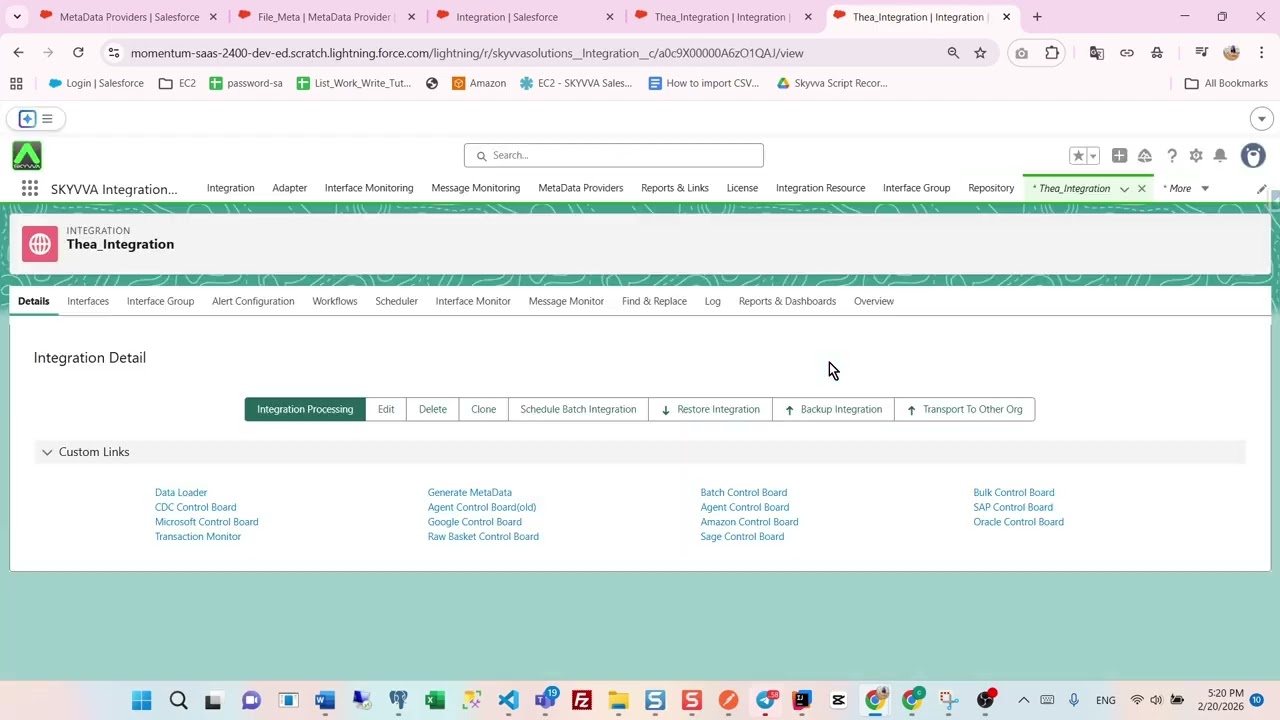Open the favorites star in Salesforce header
The height and width of the screenshot is (720, 1280).
(1078, 155)
